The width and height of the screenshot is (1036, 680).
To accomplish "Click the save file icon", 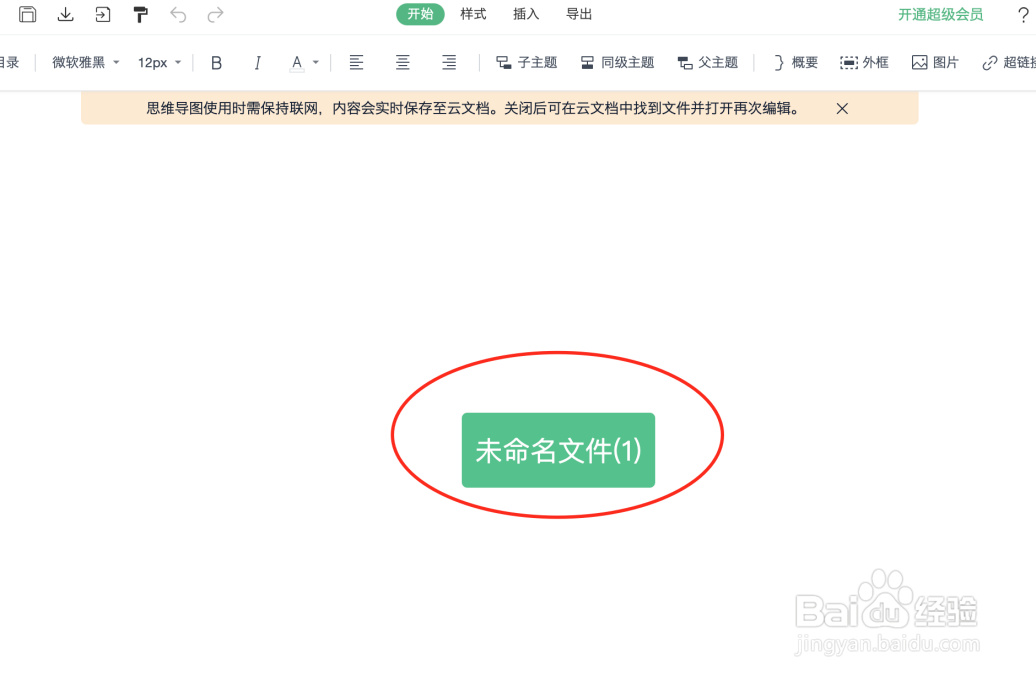I will coord(28,14).
